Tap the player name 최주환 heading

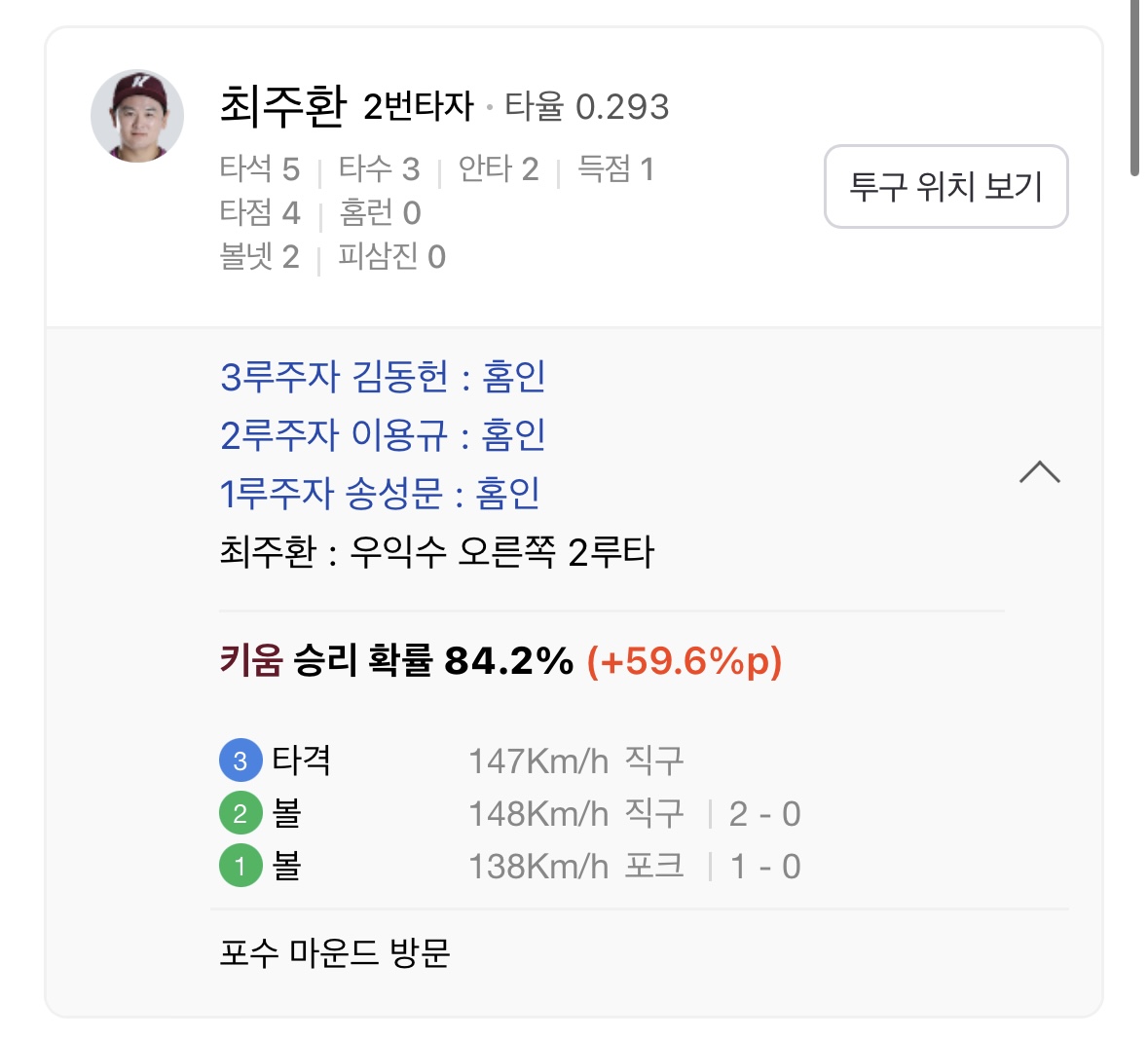pos(282,105)
